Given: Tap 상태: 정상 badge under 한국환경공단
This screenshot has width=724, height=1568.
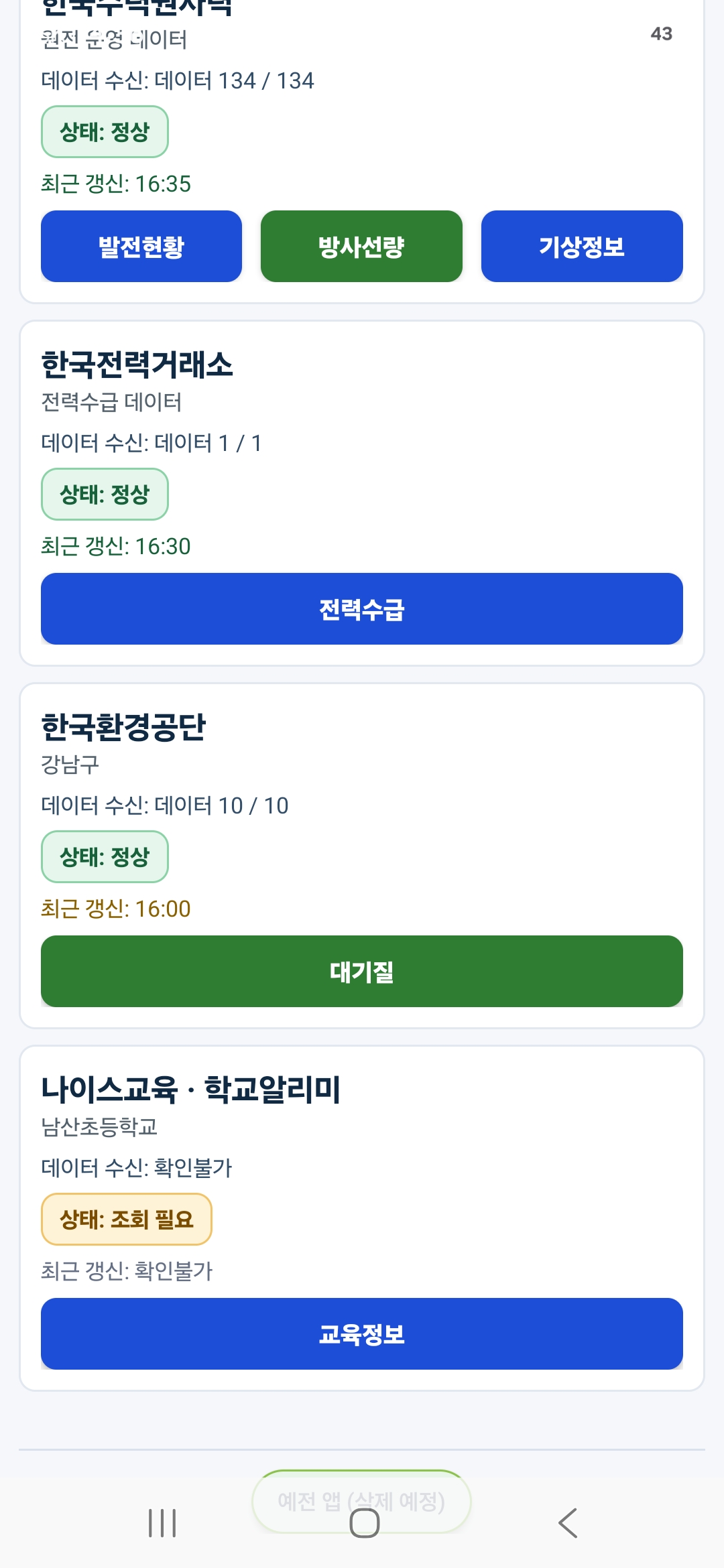Looking at the screenshot, I should [105, 856].
